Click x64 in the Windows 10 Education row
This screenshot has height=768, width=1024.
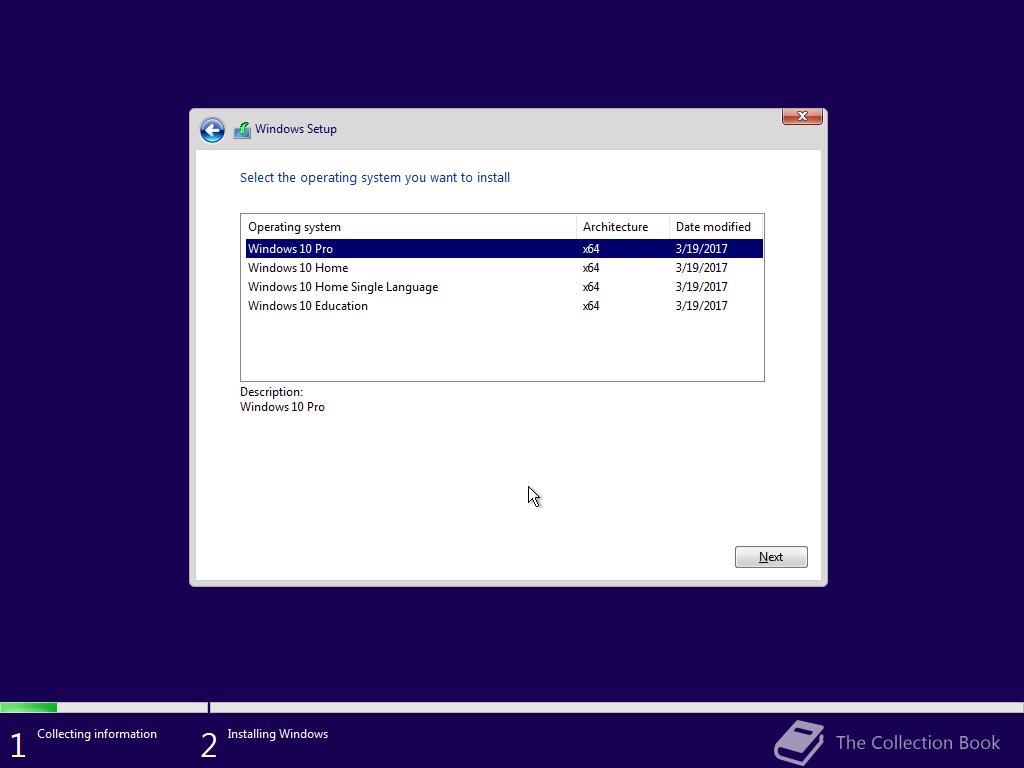[591, 306]
